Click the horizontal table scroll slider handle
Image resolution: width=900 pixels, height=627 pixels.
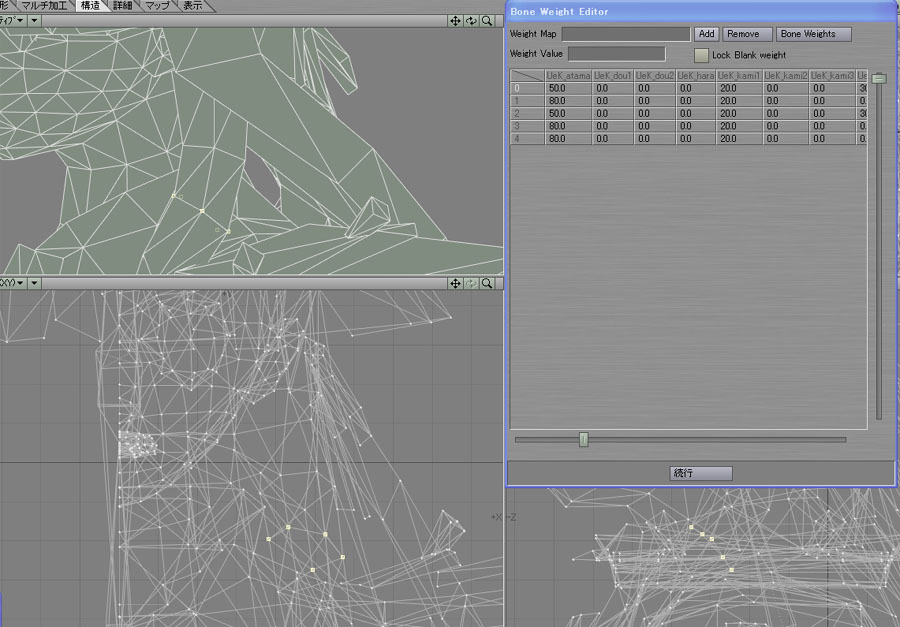584,439
